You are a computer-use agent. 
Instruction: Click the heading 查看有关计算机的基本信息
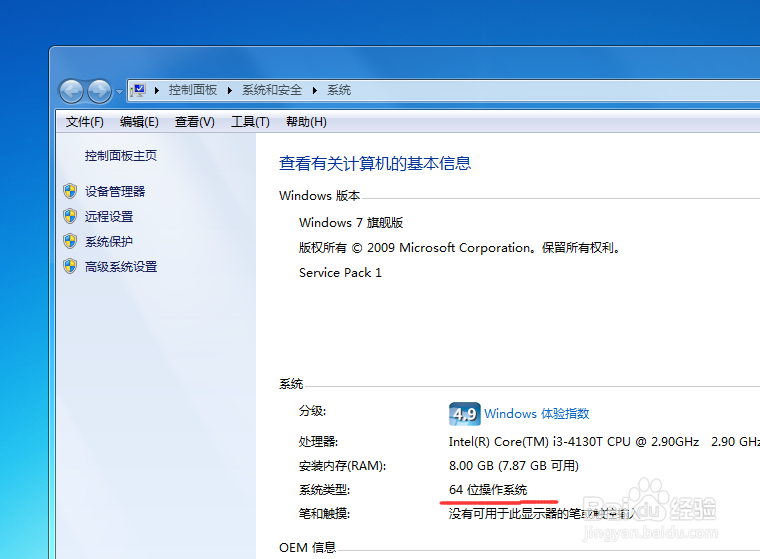(375, 163)
